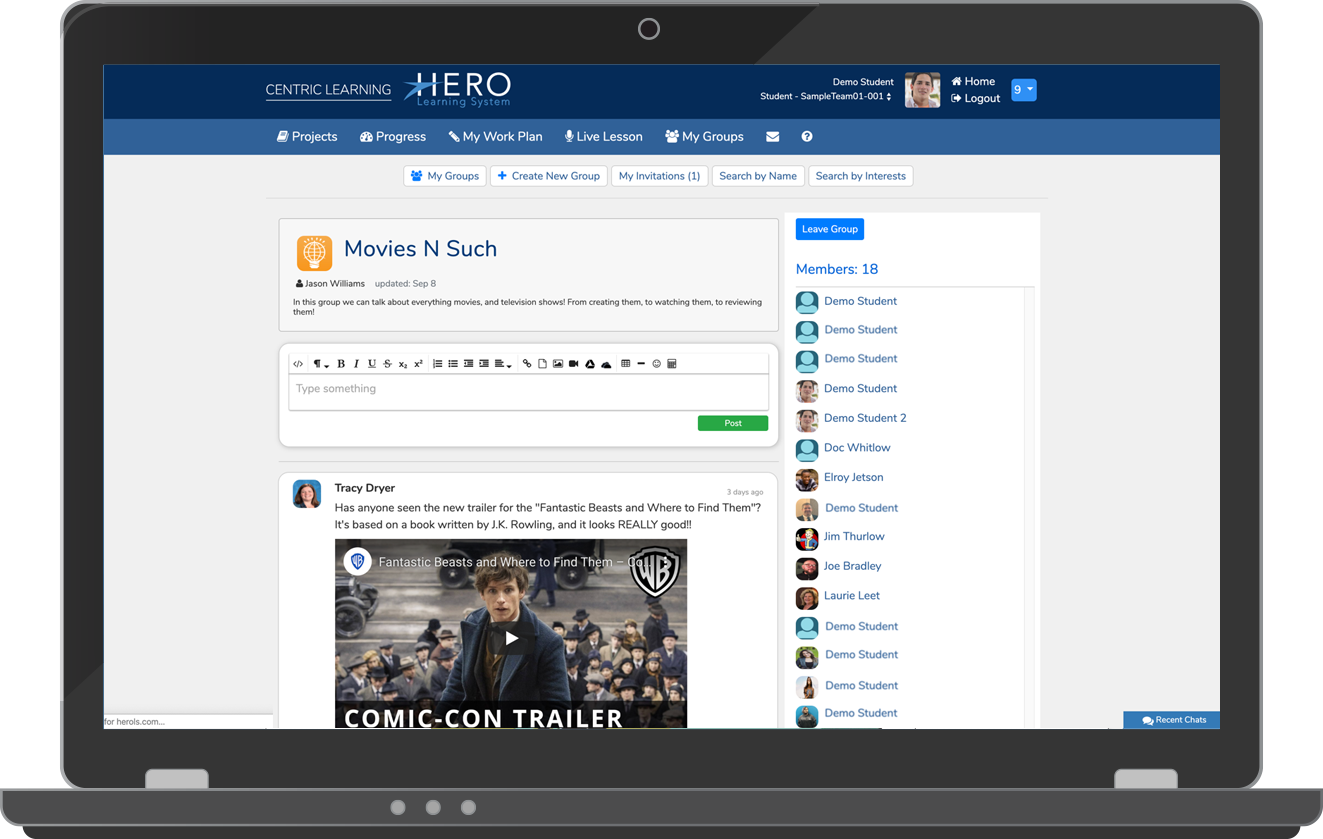The image size is (1323, 839).
Task: Insert an unordered bullet list
Action: [453, 364]
